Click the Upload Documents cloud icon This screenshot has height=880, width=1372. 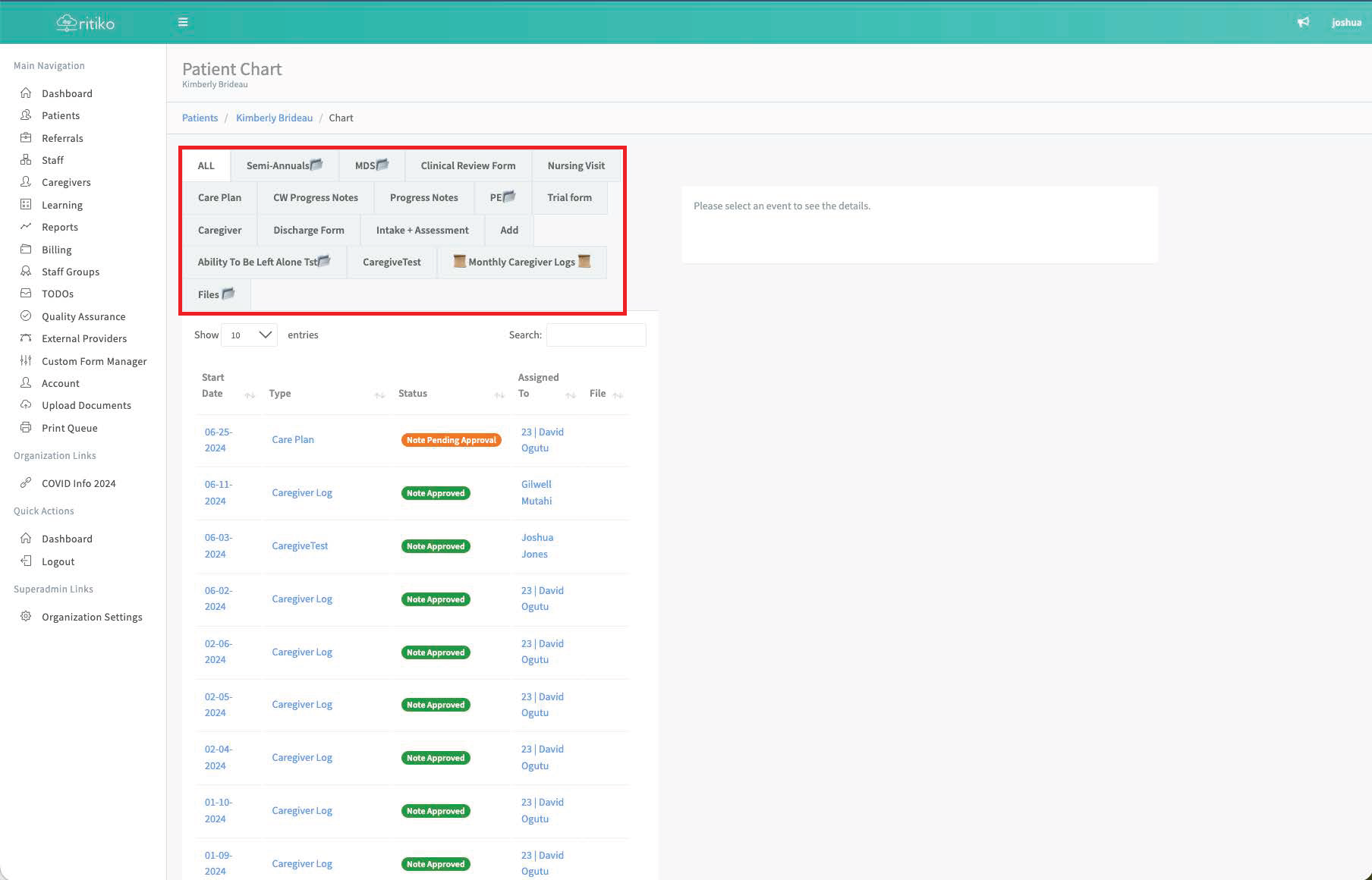(26, 404)
